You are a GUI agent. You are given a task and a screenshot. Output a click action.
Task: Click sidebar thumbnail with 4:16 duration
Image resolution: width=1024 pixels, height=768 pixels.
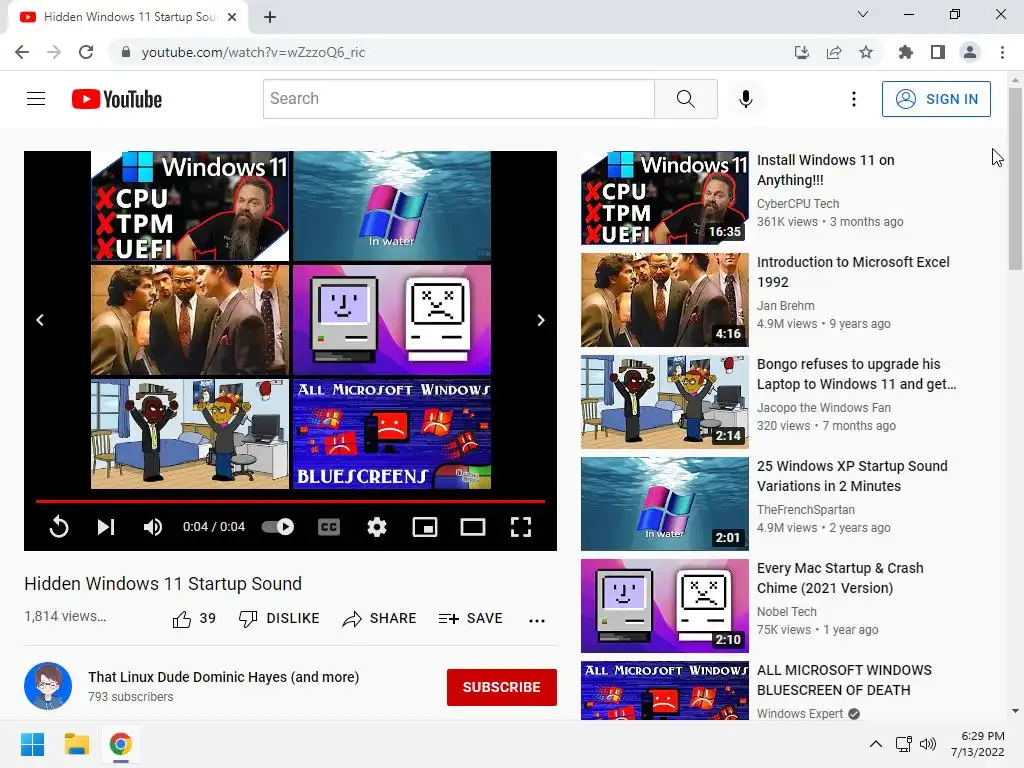tap(665, 300)
